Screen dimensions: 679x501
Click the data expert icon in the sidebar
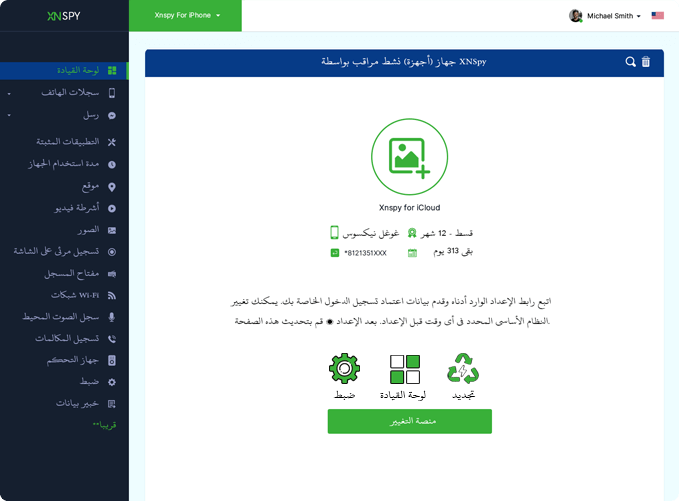click(112, 404)
